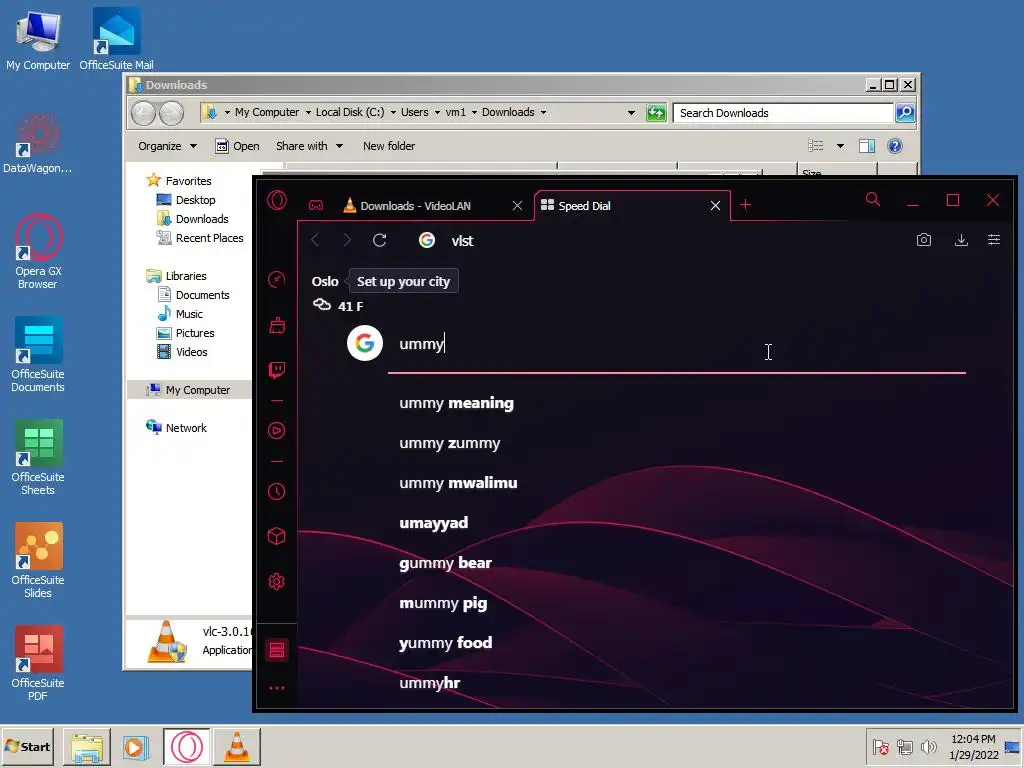Expand the arrow after Local Disk (C:)
Image resolution: width=1024 pixels, height=768 pixels.
393,112
